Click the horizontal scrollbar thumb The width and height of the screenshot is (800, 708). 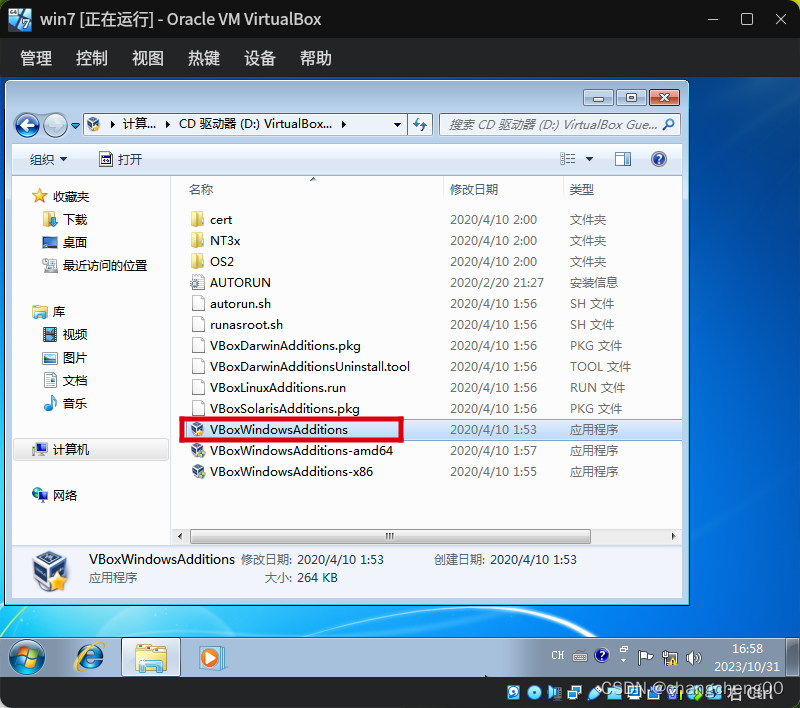pyautogui.click(x=390, y=536)
